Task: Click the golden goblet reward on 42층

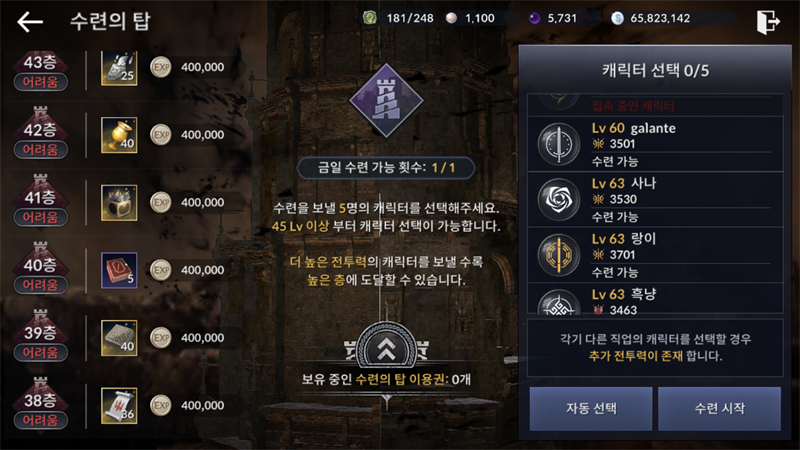Action: [x=119, y=135]
